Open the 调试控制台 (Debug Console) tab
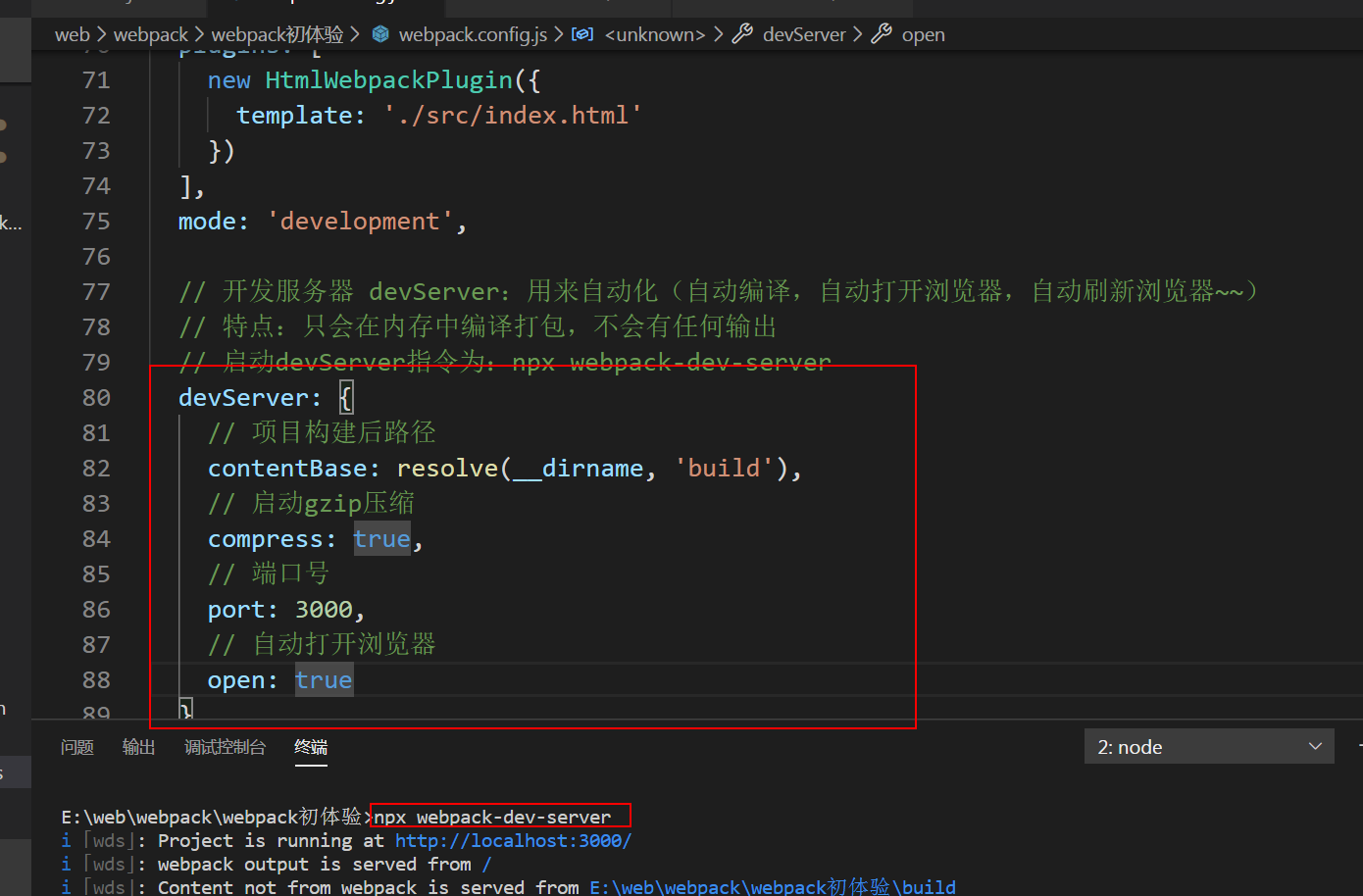 [x=225, y=747]
